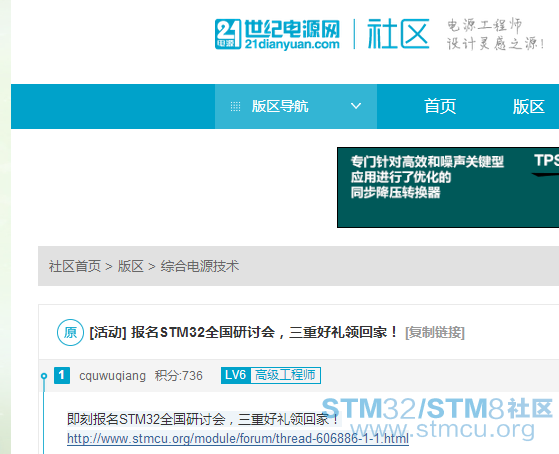Open the 版区 nav tab
This screenshot has height=454, width=559.
(529, 106)
